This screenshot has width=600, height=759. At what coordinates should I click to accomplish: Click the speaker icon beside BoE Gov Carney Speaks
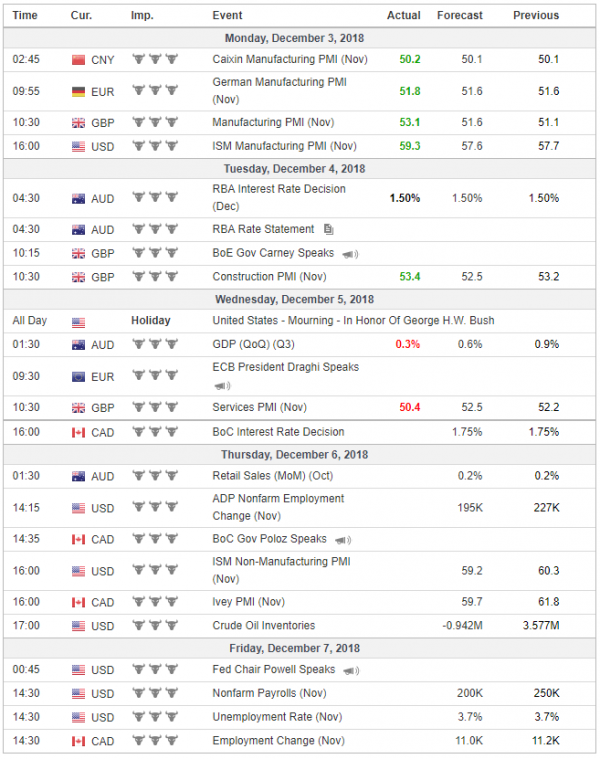tap(350, 254)
